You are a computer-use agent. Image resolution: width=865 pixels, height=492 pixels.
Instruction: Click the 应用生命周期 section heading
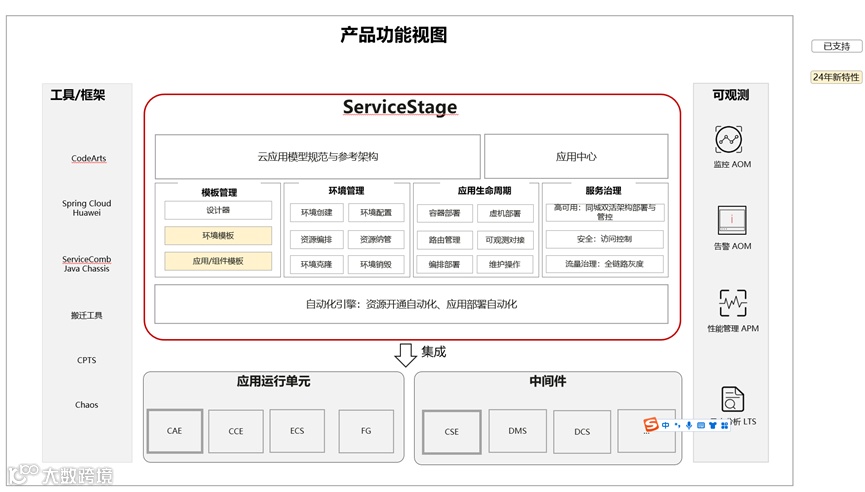[x=484, y=191]
